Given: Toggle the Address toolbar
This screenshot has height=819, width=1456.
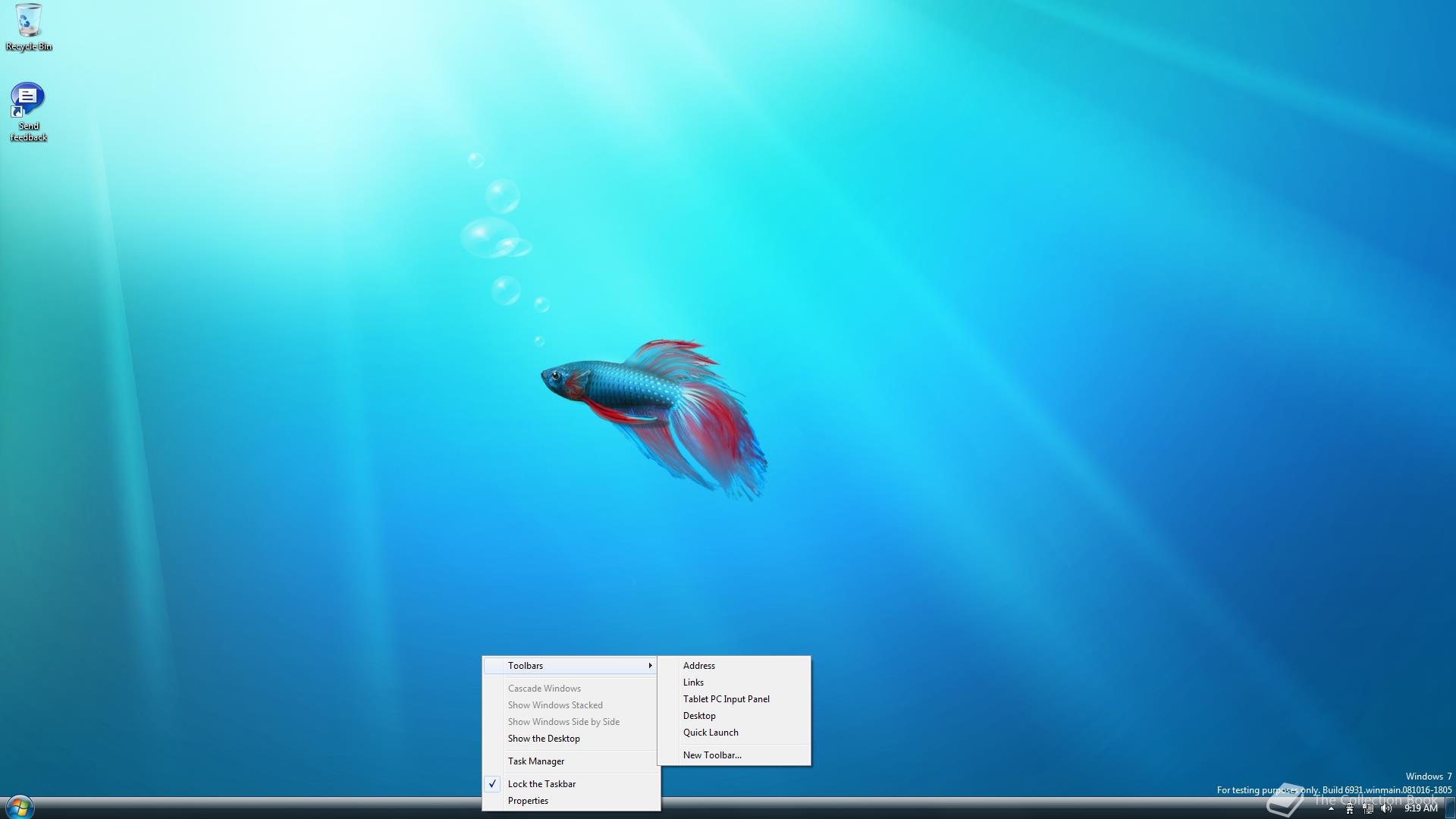Looking at the screenshot, I should (x=734, y=666).
